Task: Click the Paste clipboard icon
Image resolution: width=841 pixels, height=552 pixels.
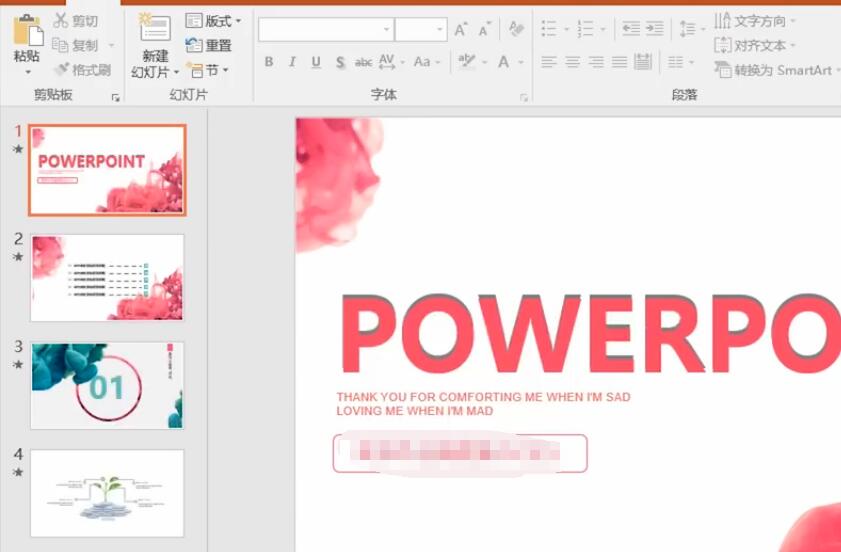Action: 28,30
